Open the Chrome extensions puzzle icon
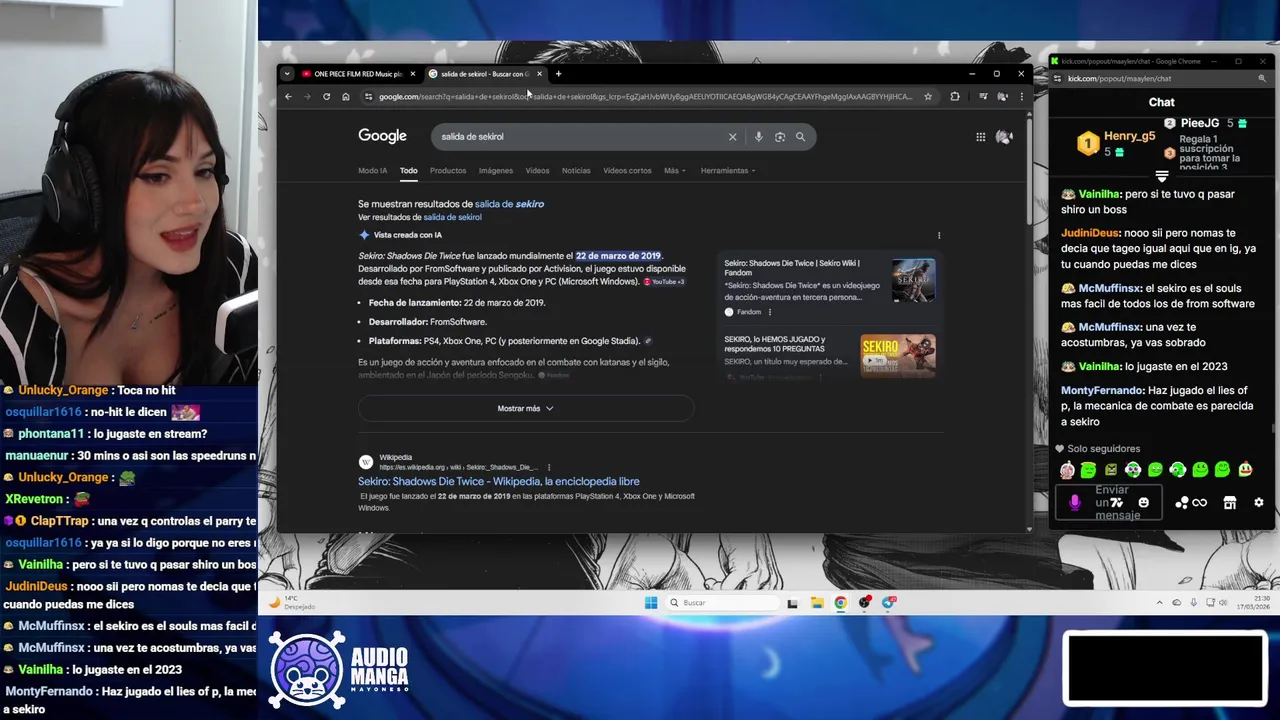The height and width of the screenshot is (720, 1280). [x=955, y=97]
